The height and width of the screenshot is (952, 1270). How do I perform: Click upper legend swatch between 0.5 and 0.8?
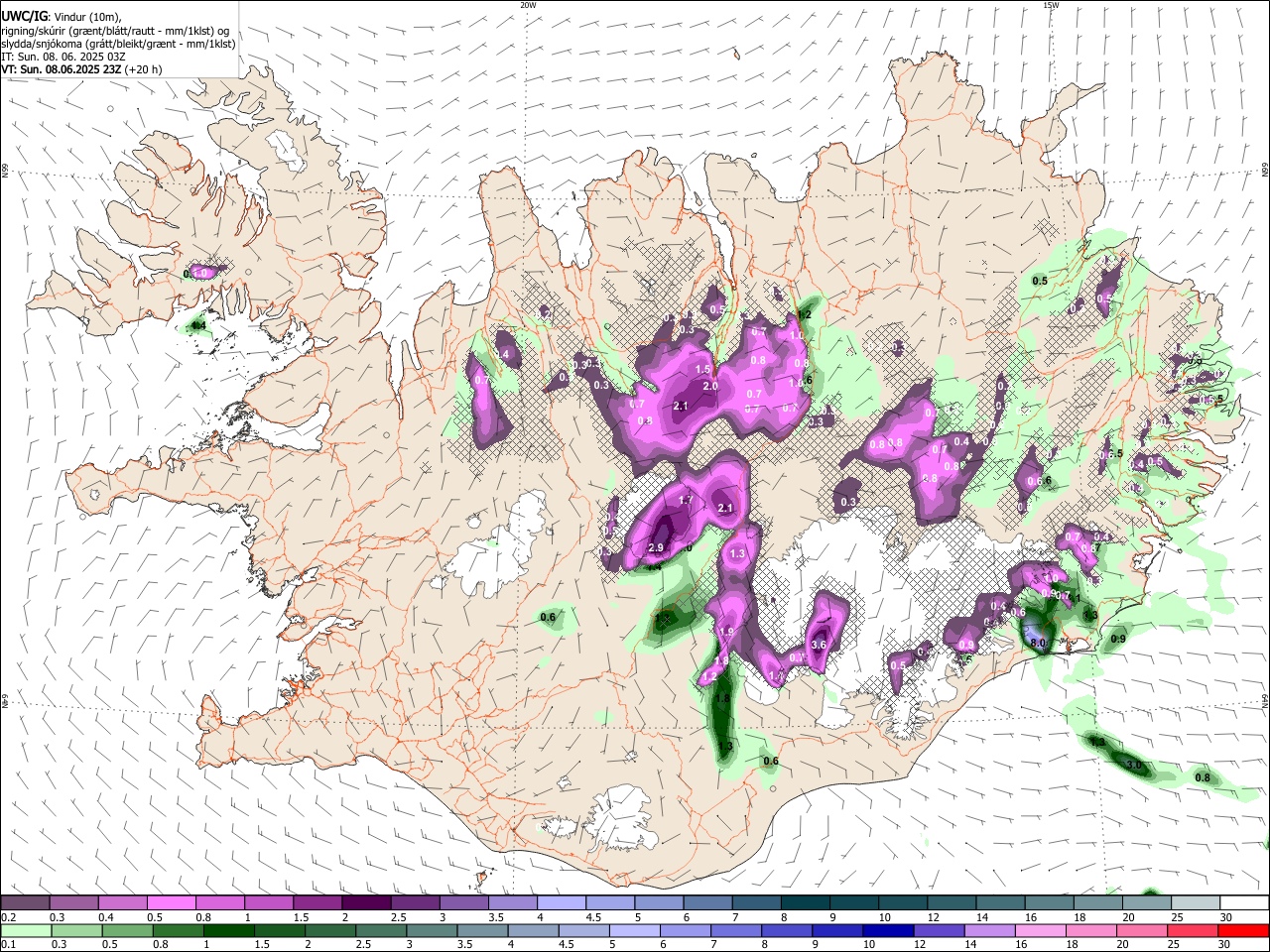pyautogui.click(x=171, y=903)
